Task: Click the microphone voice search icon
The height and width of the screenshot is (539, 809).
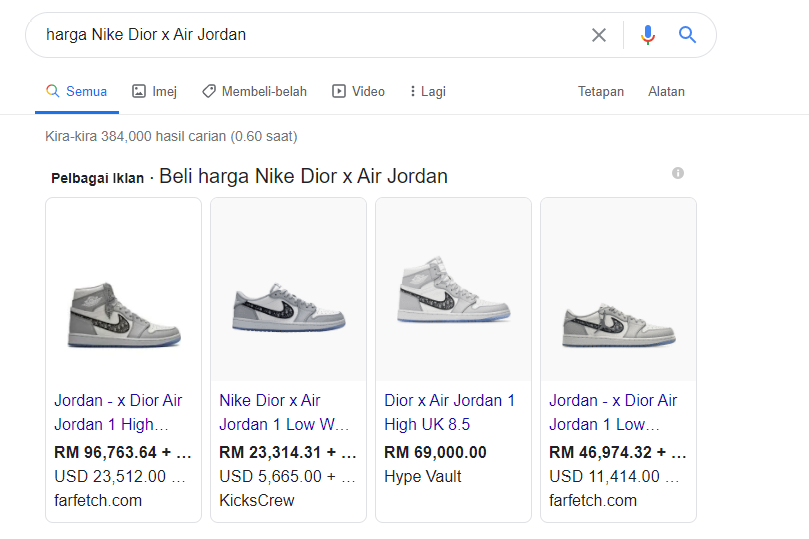Action: [x=647, y=35]
